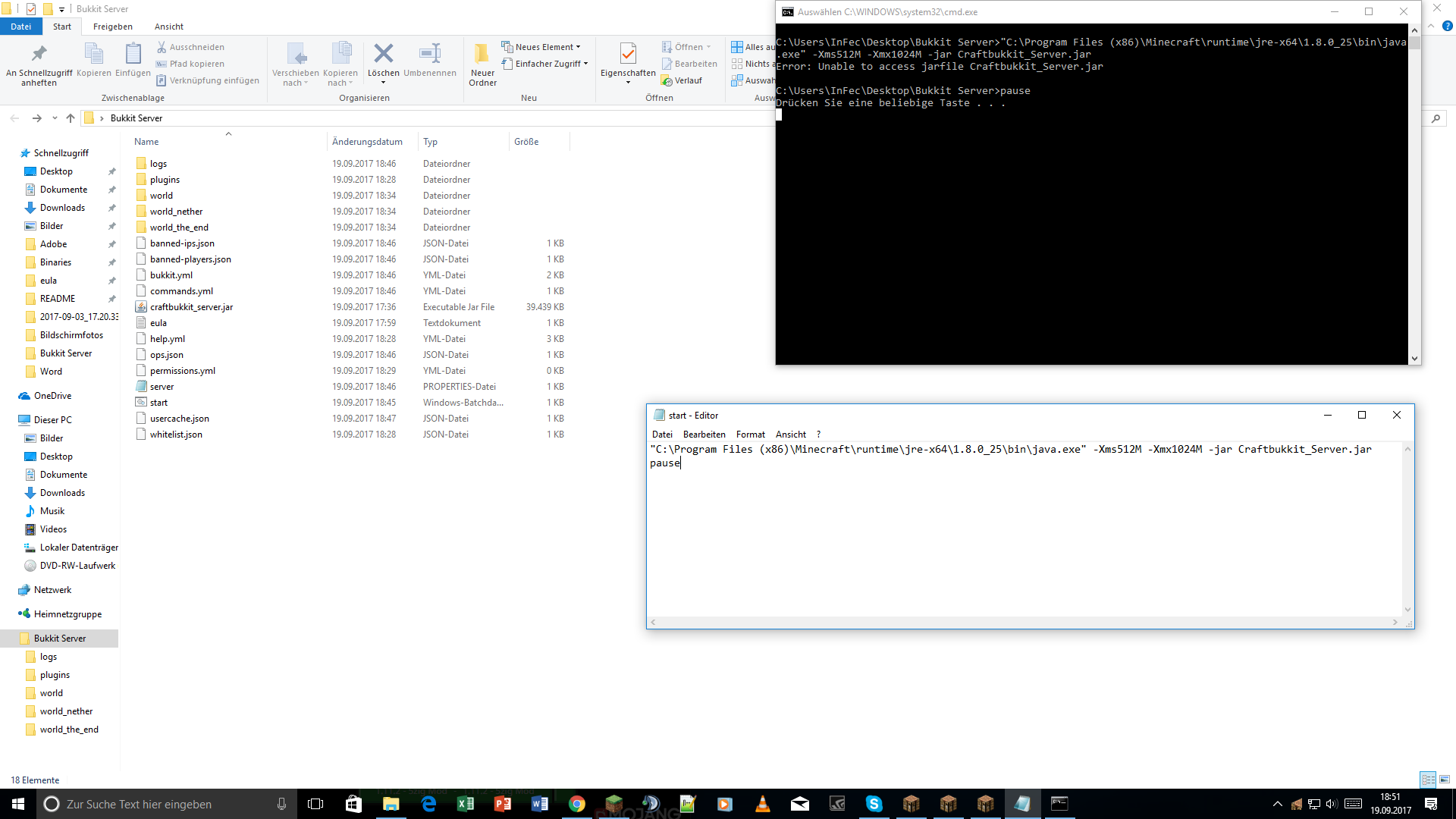Screen dimensions: 1456x819
Task: Switch to the Freigeben ribbon tab
Action: tap(113, 27)
